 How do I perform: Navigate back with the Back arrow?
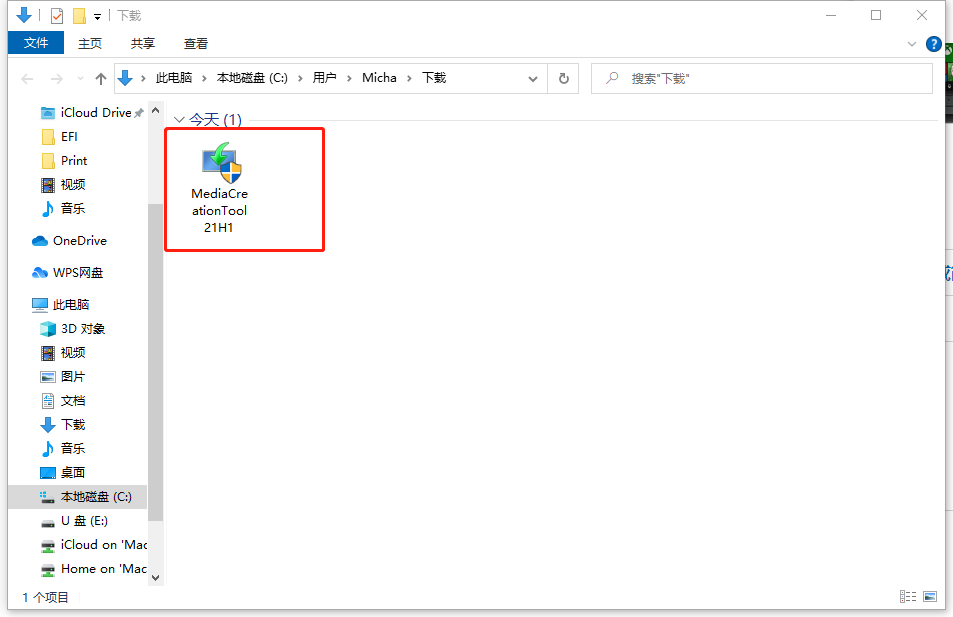pyautogui.click(x=27, y=79)
